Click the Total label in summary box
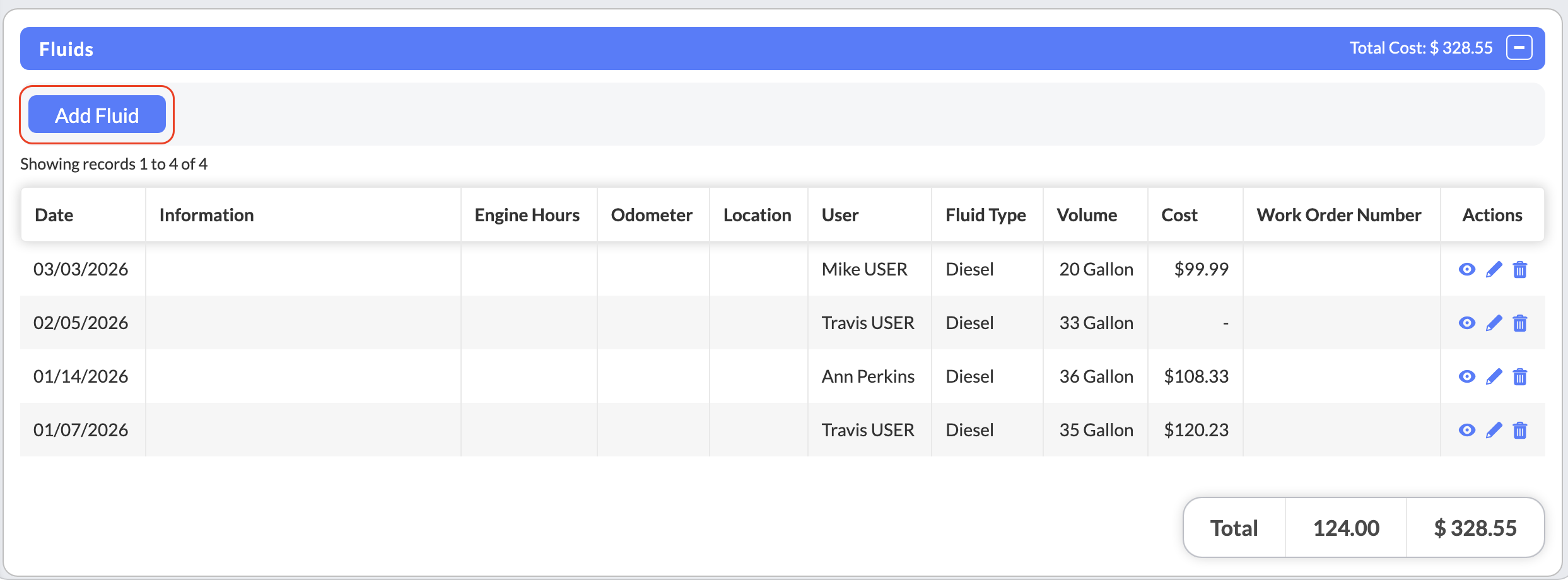This screenshot has width=1568, height=580. coord(1234,528)
